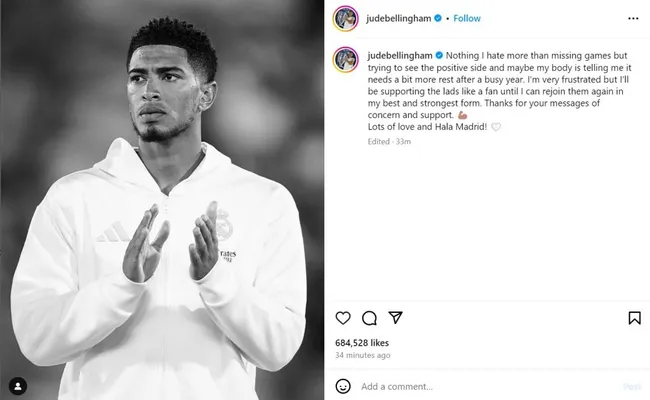Click the verified badge in header
Screen dimensions: 650x400
coord(438,18)
